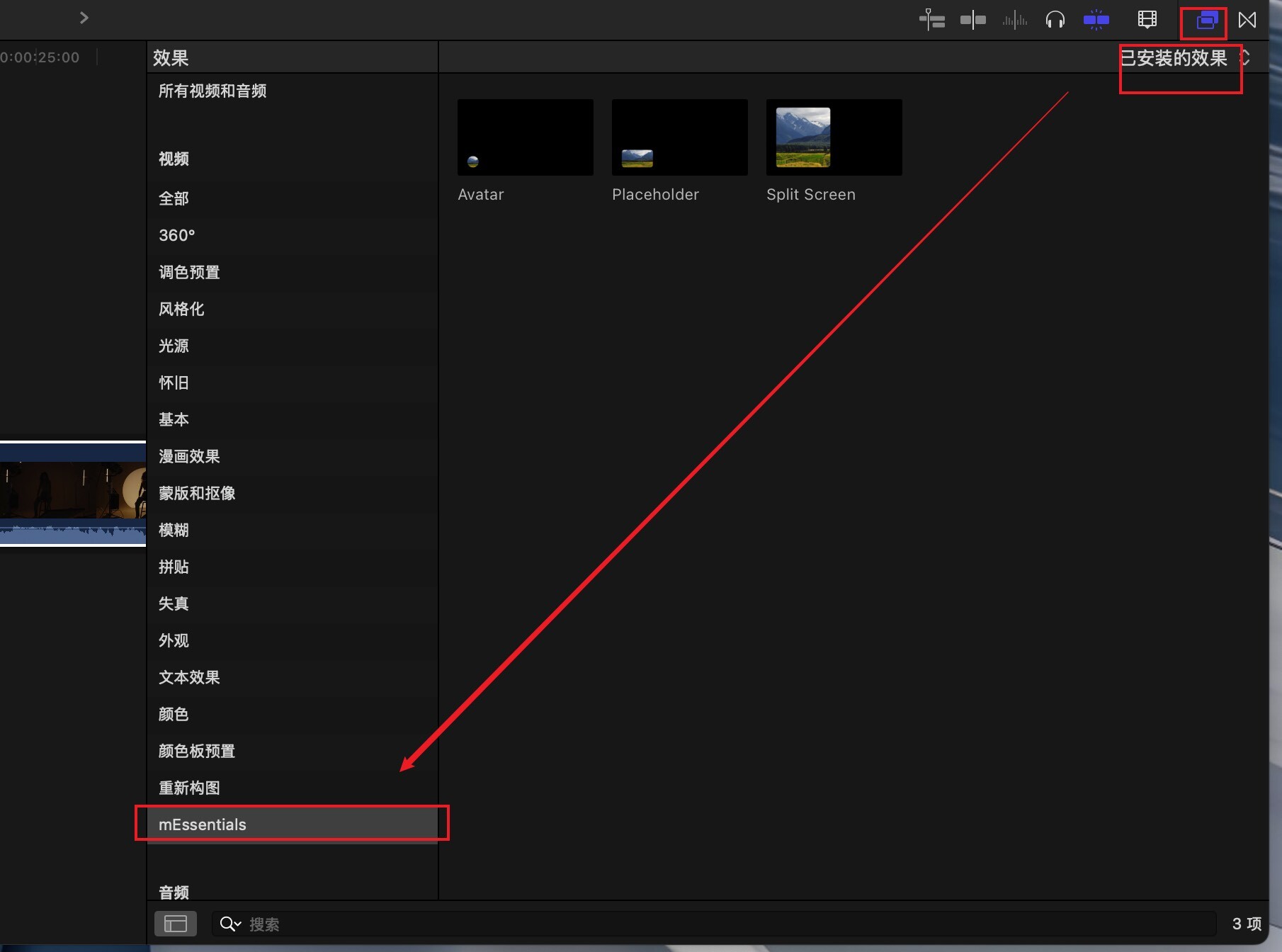The width and height of the screenshot is (1282, 952).
Task: Open the 蒙版和抠像 category
Action: [293, 493]
